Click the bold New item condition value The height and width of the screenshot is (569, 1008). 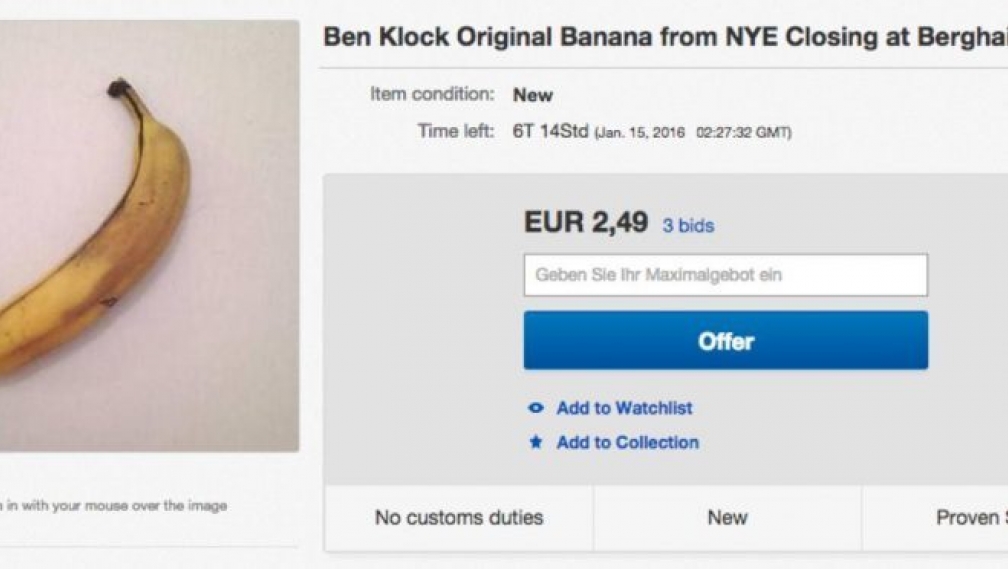[x=533, y=95]
